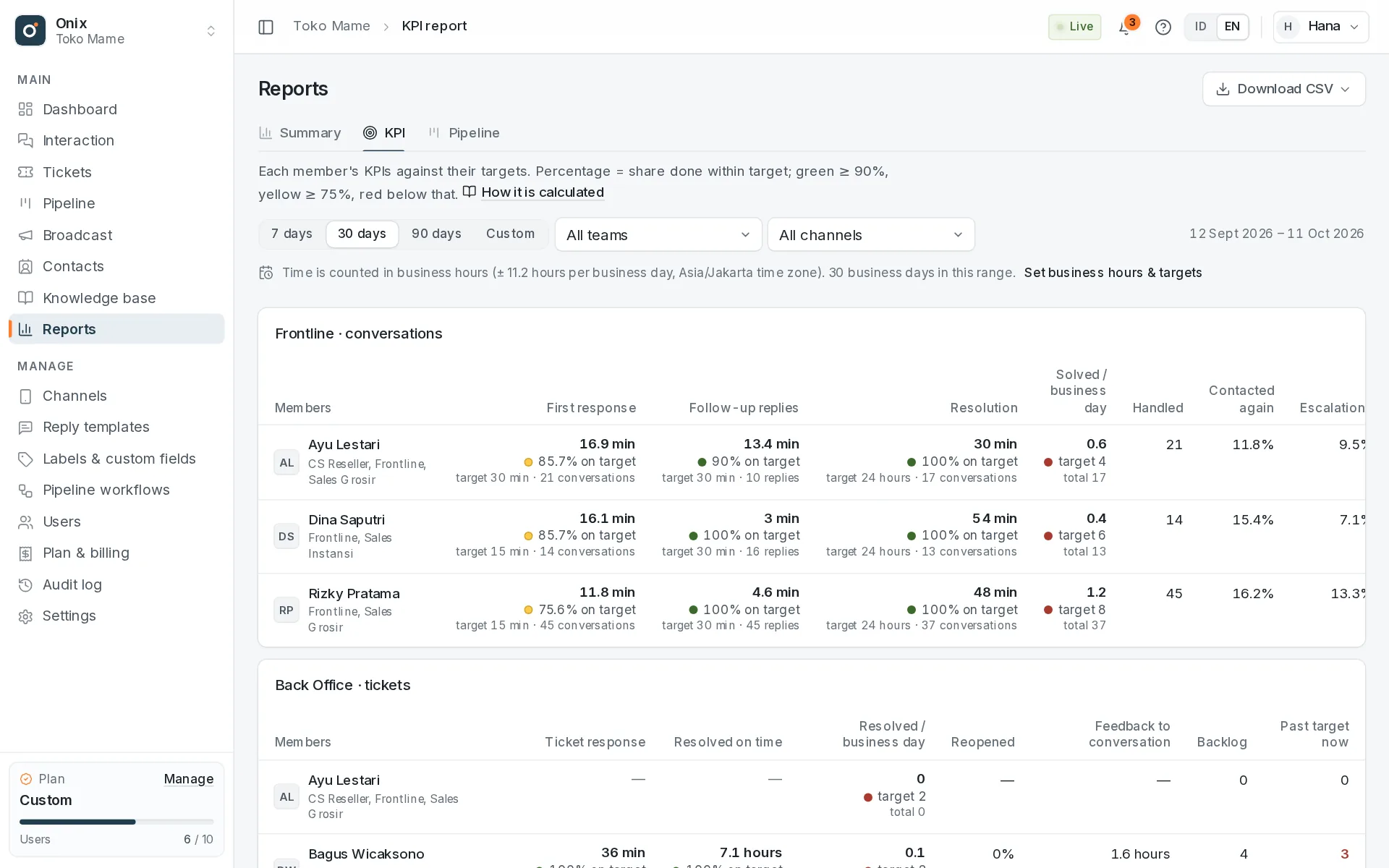Click the Contacts icon
The width and height of the screenshot is (1389, 868).
pos(26,266)
